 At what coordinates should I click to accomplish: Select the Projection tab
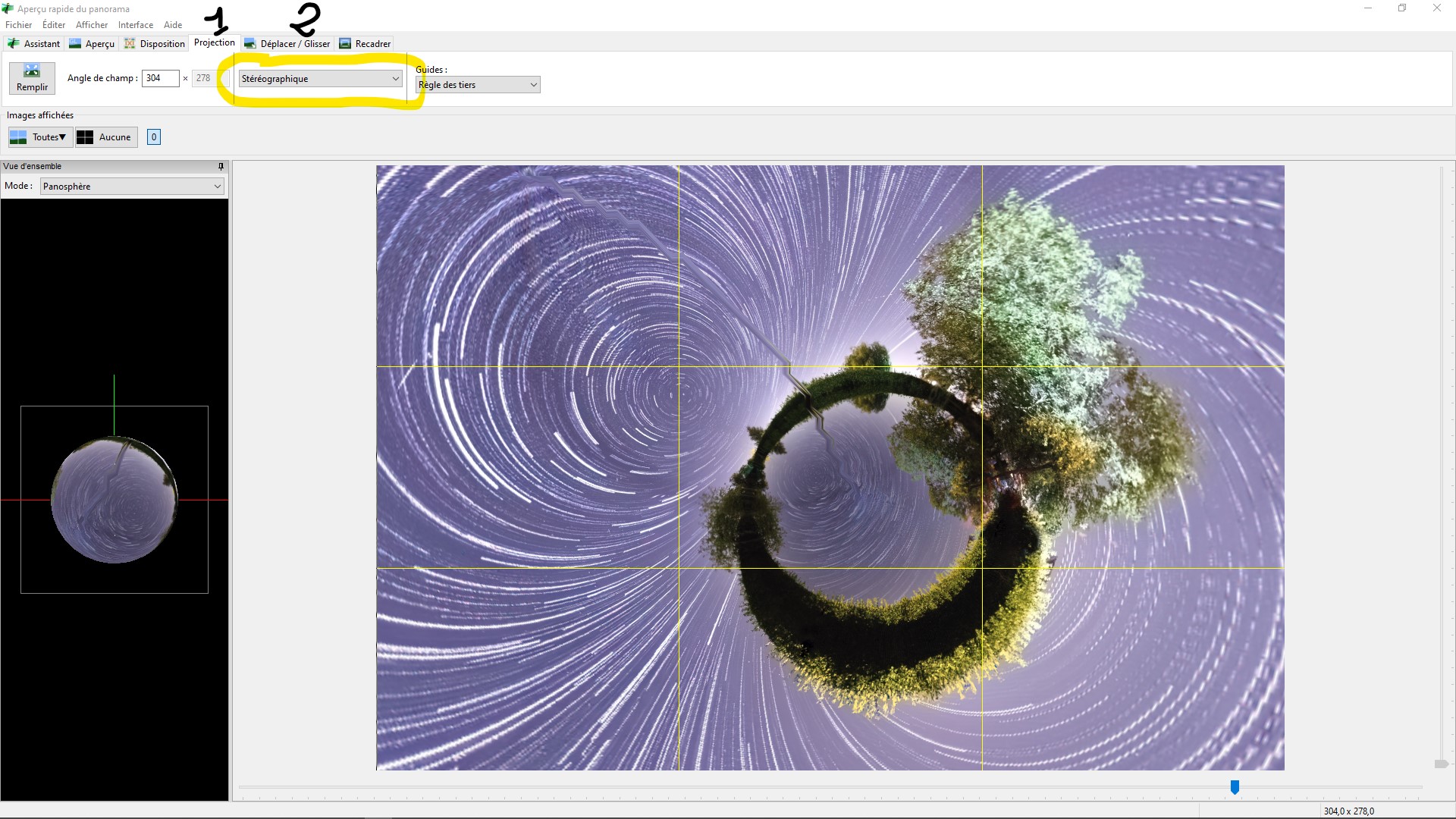(x=215, y=42)
